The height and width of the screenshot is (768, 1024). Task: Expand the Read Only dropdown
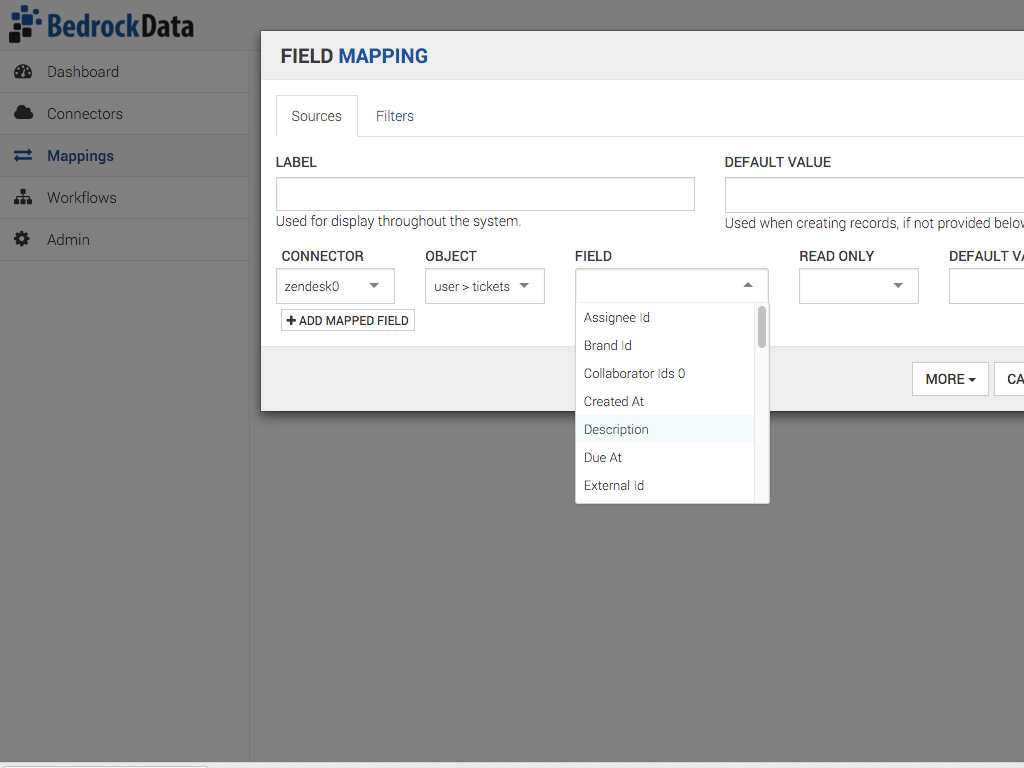pos(858,286)
